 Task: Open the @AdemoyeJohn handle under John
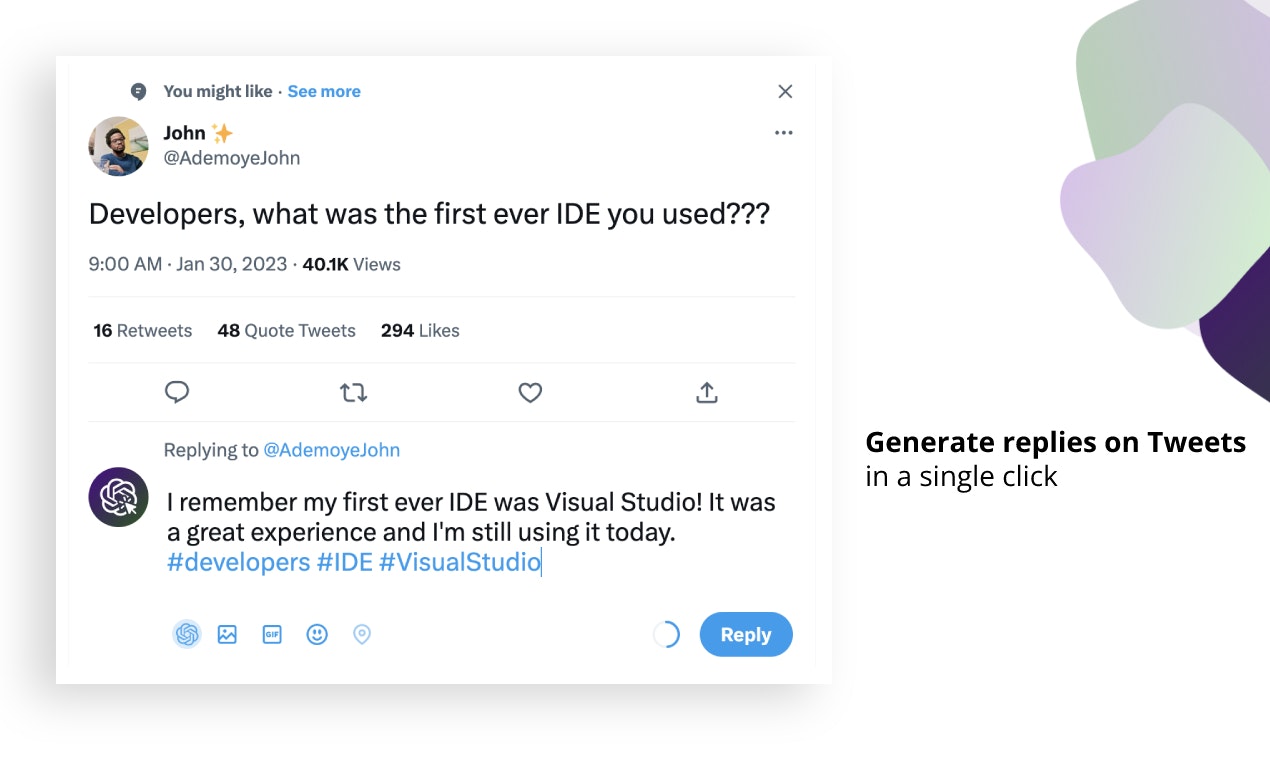[x=232, y=158]
